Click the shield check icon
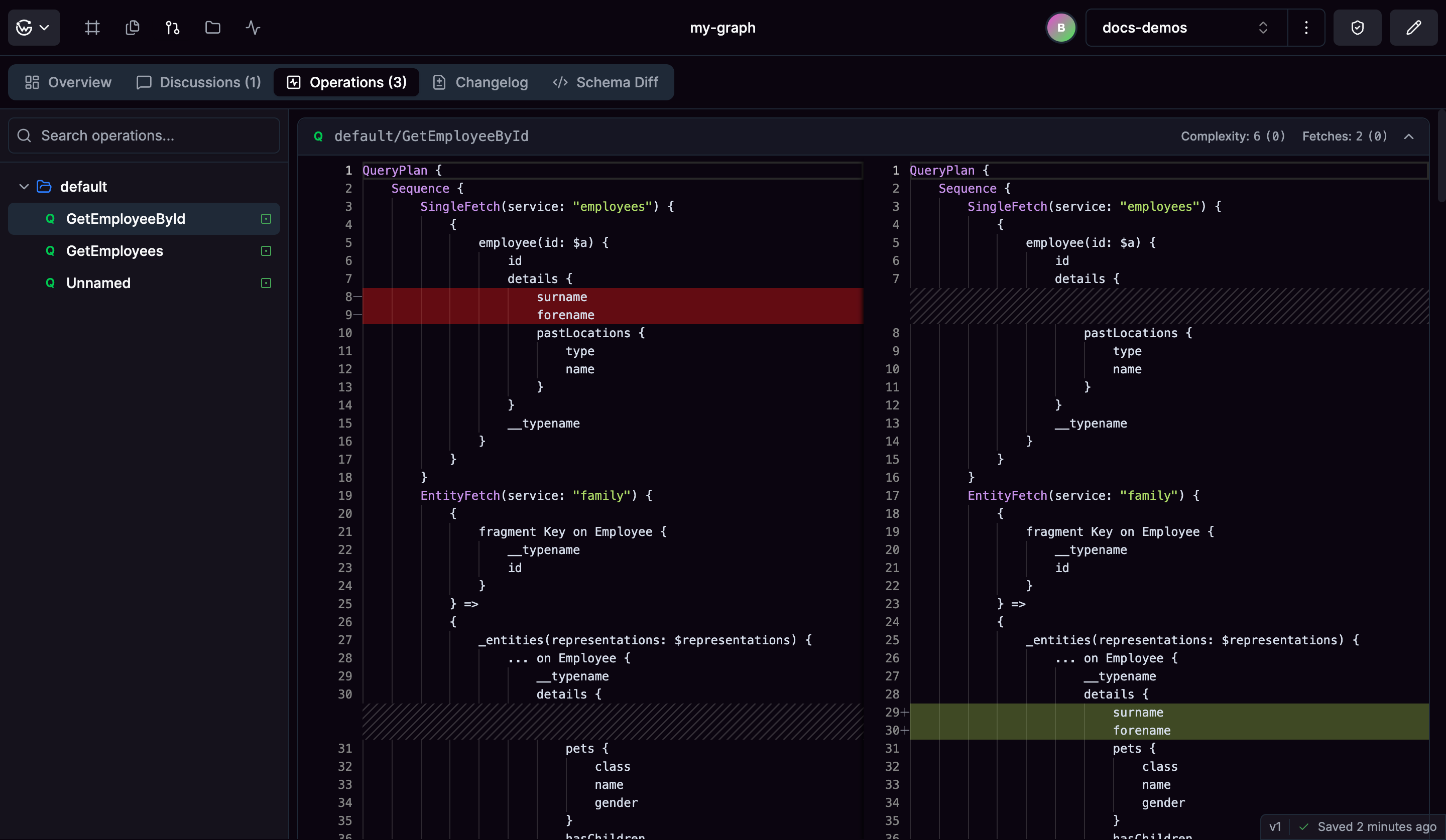Image resolution: width=1446 pixels, height=840 pixels. 1357,28
